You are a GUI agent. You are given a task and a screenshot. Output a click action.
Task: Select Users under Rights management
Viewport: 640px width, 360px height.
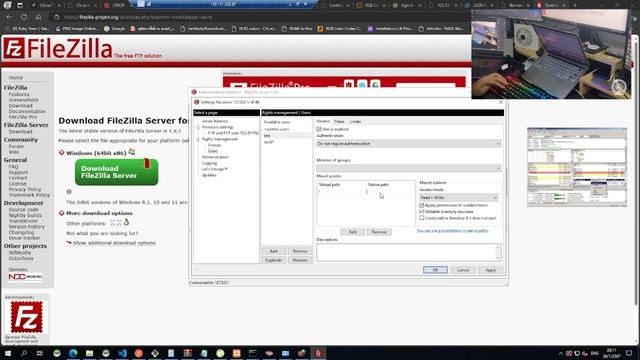tap(213, 151)
